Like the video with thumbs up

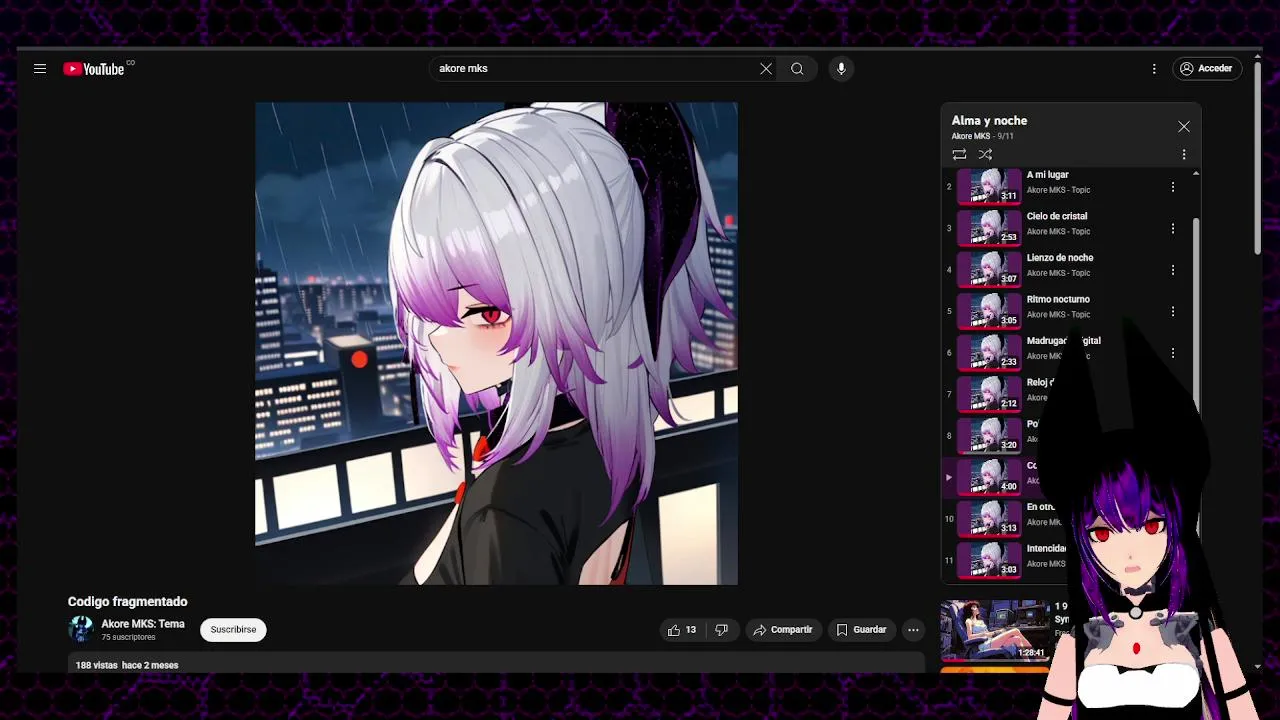coord(683,630)
